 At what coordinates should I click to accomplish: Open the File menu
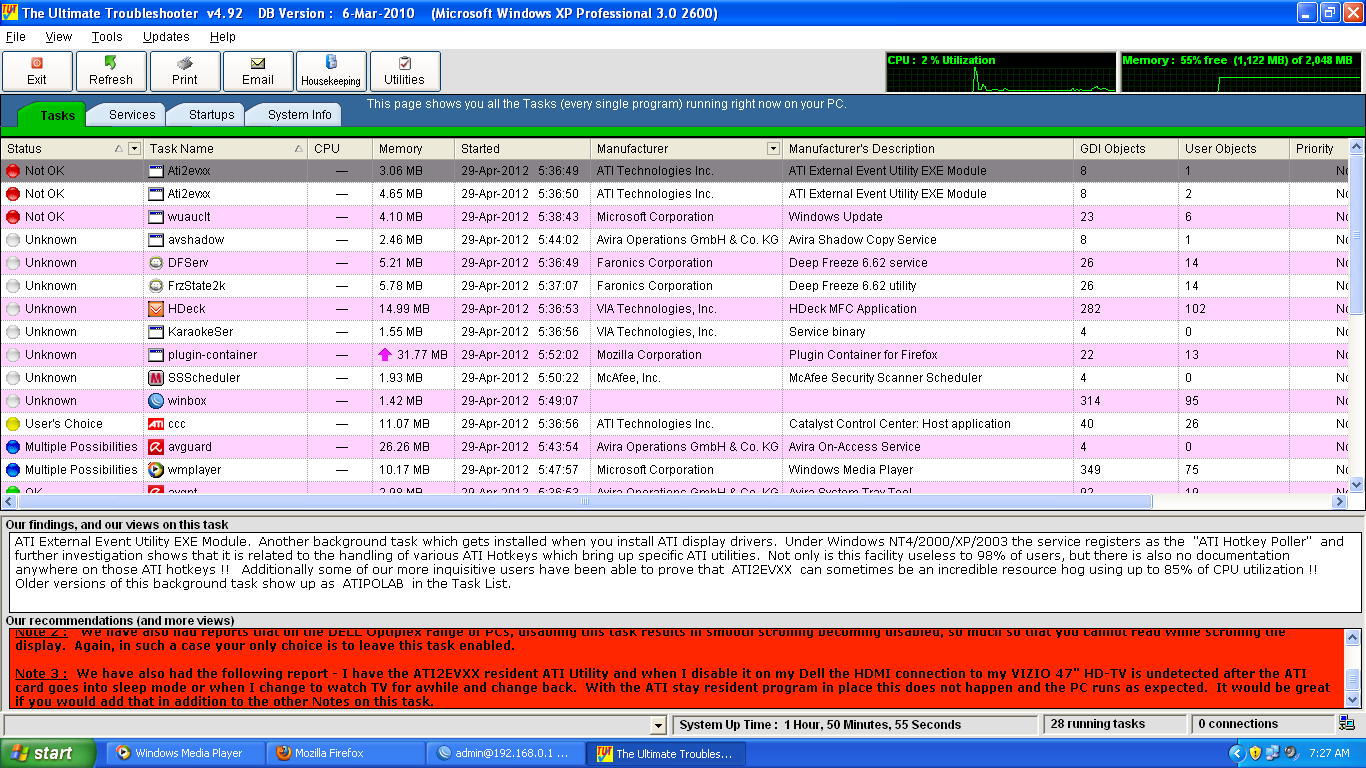16,37
